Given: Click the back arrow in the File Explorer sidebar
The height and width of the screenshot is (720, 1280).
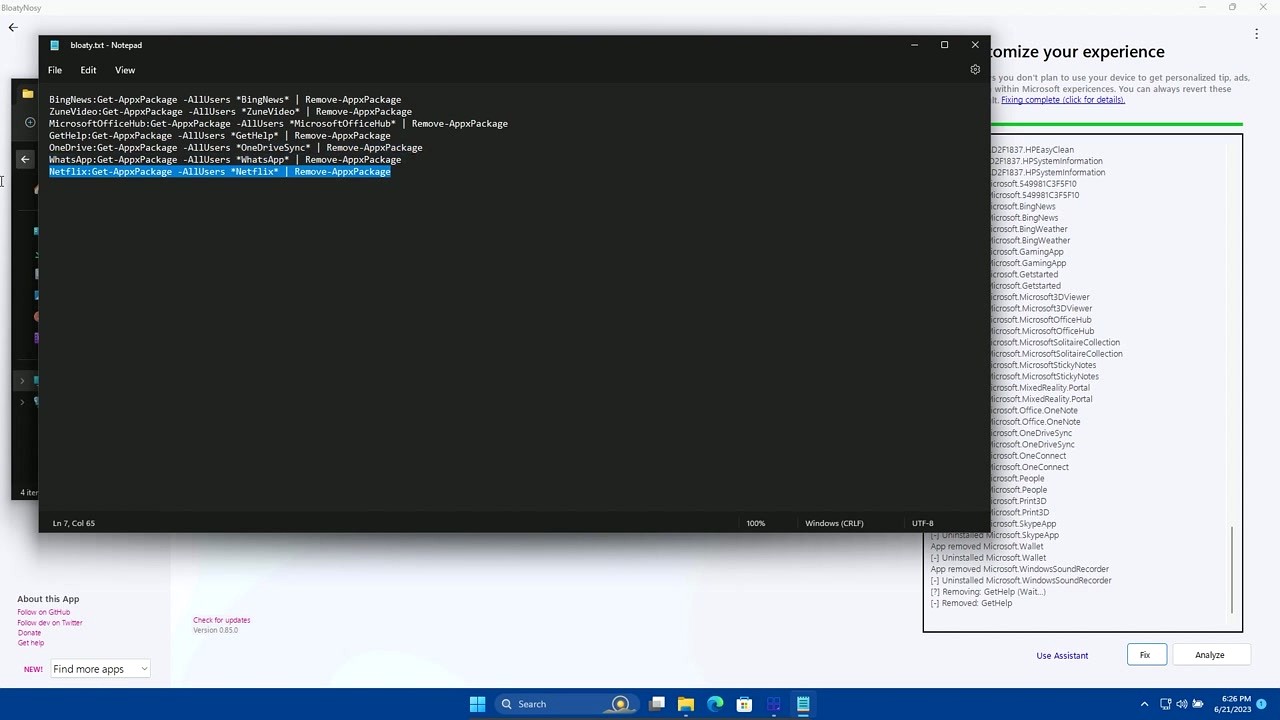Looking at the screenshot, I should 24,158.
